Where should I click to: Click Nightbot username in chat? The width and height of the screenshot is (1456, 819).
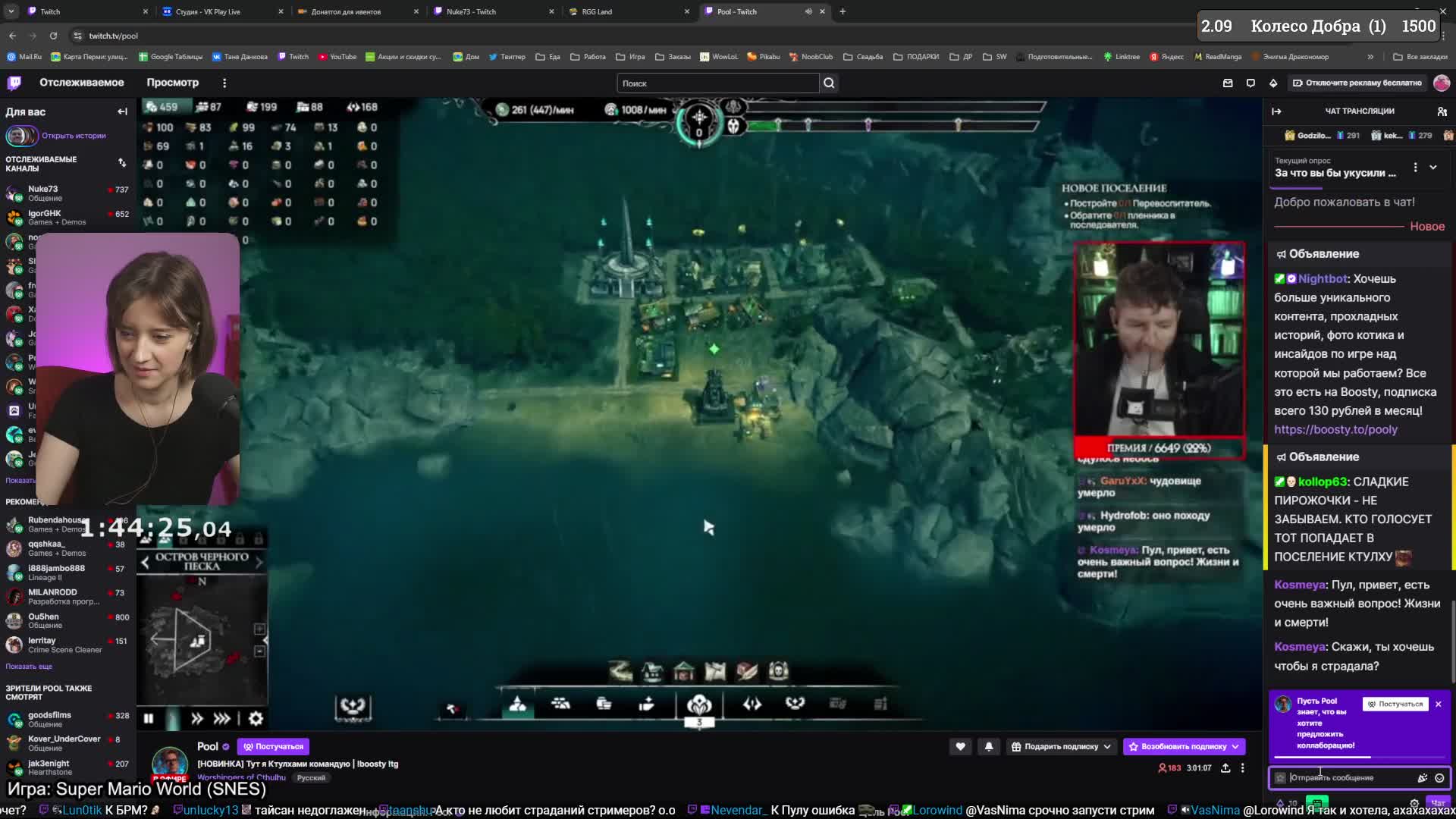point(1323,279)
